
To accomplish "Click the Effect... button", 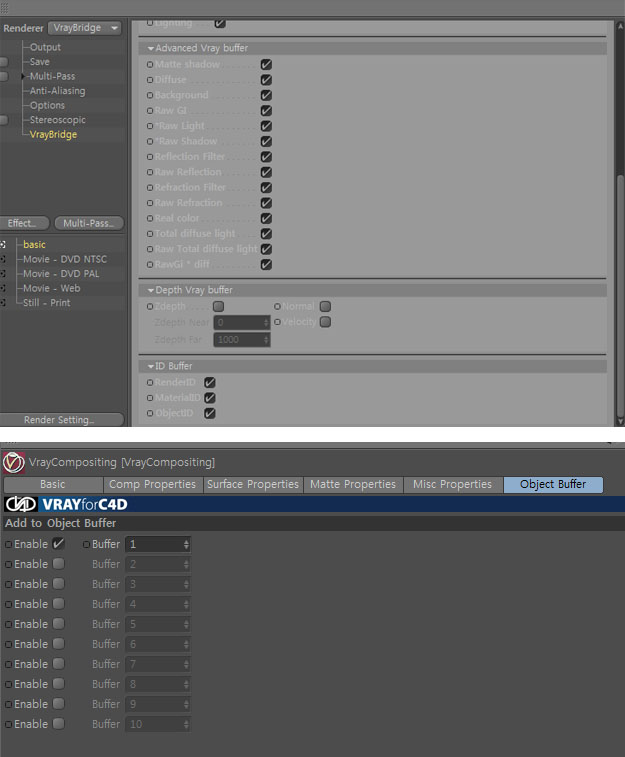I will pyautogui.click(x=22, y=223).
